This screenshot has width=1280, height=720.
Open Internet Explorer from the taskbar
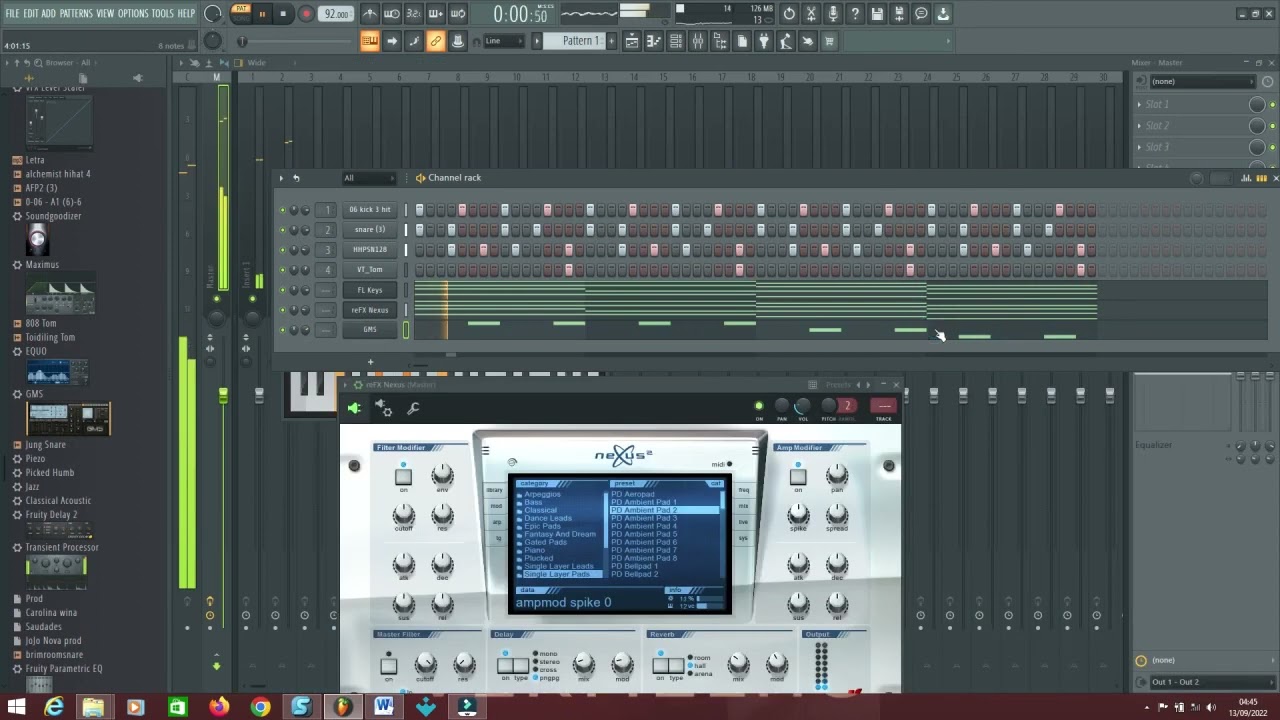[x=54, y=708]
